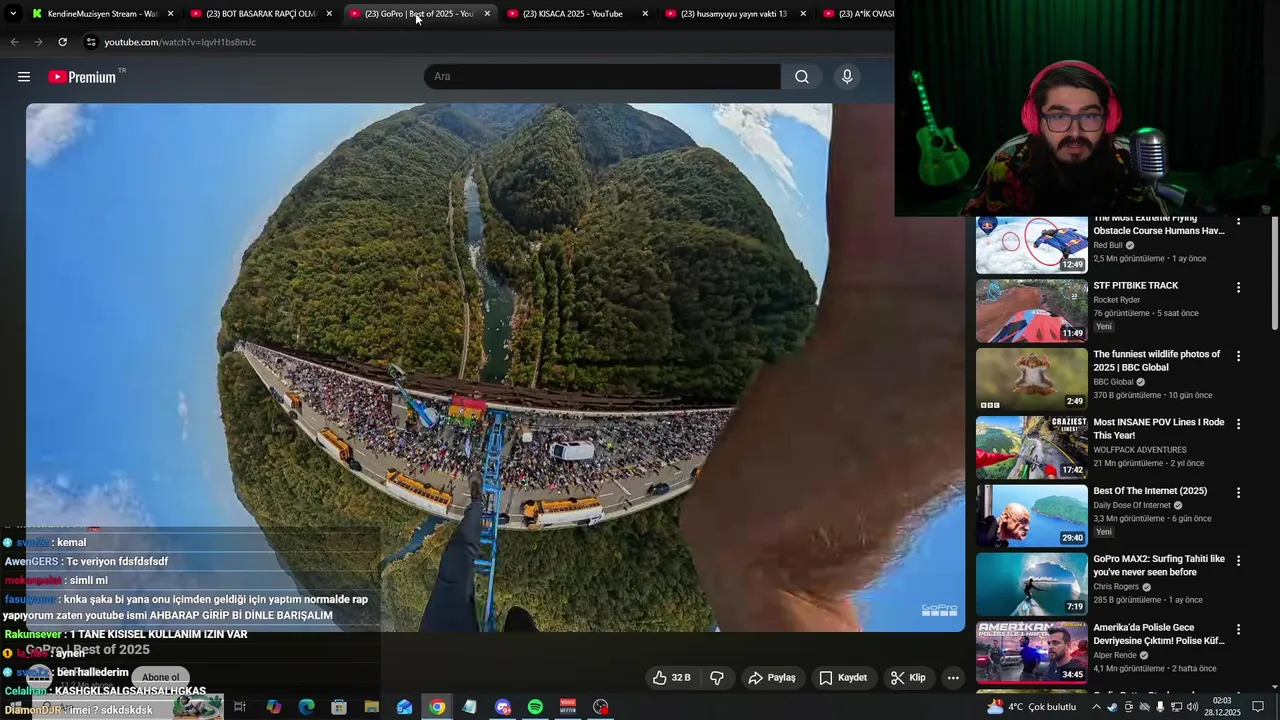Open the YouTube hamburger guide menu
The image size is (1280, 720).
coord(24,77)
